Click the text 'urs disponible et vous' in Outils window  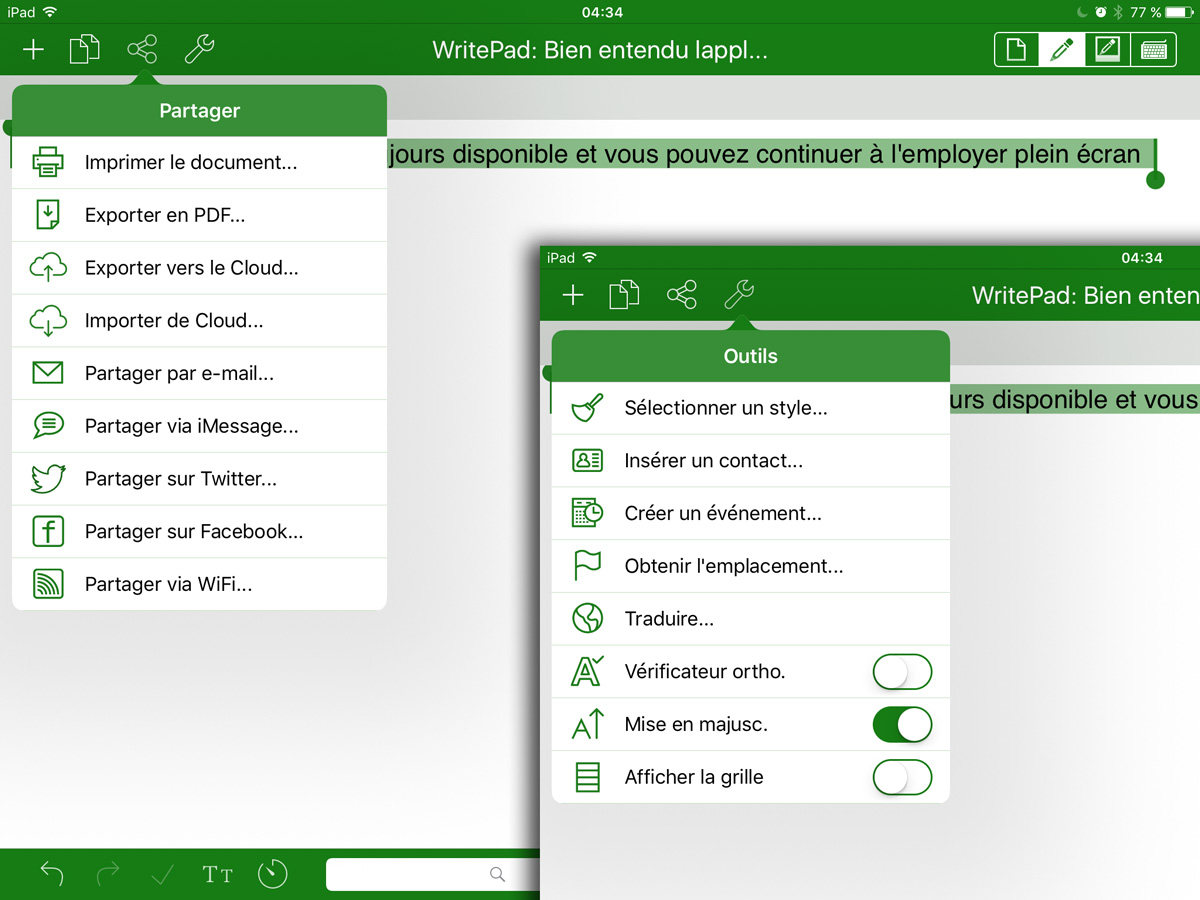[x=1074, y=400]
